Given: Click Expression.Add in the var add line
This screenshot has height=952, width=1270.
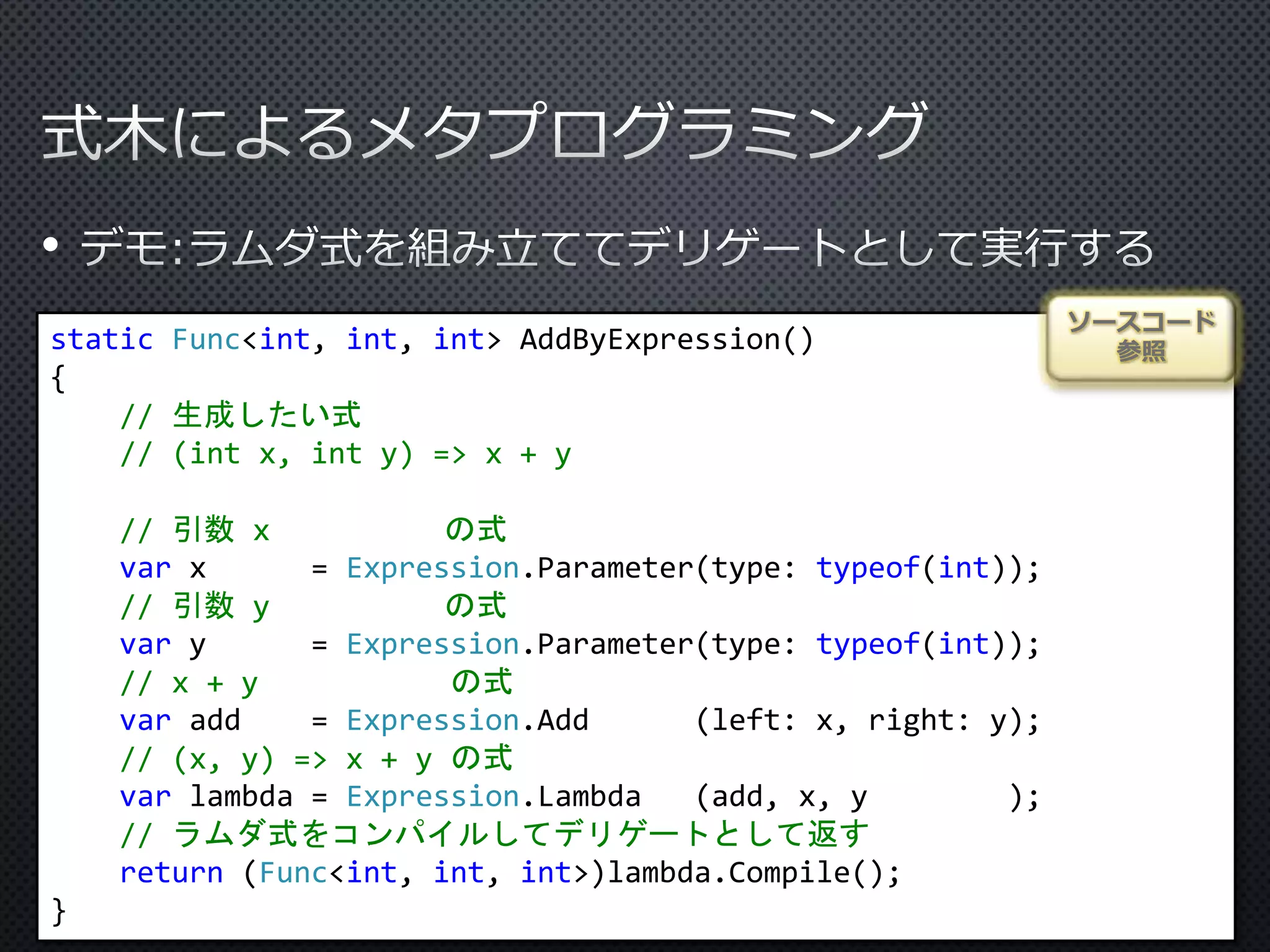Looking at the screenshot, I should [467, 720].
